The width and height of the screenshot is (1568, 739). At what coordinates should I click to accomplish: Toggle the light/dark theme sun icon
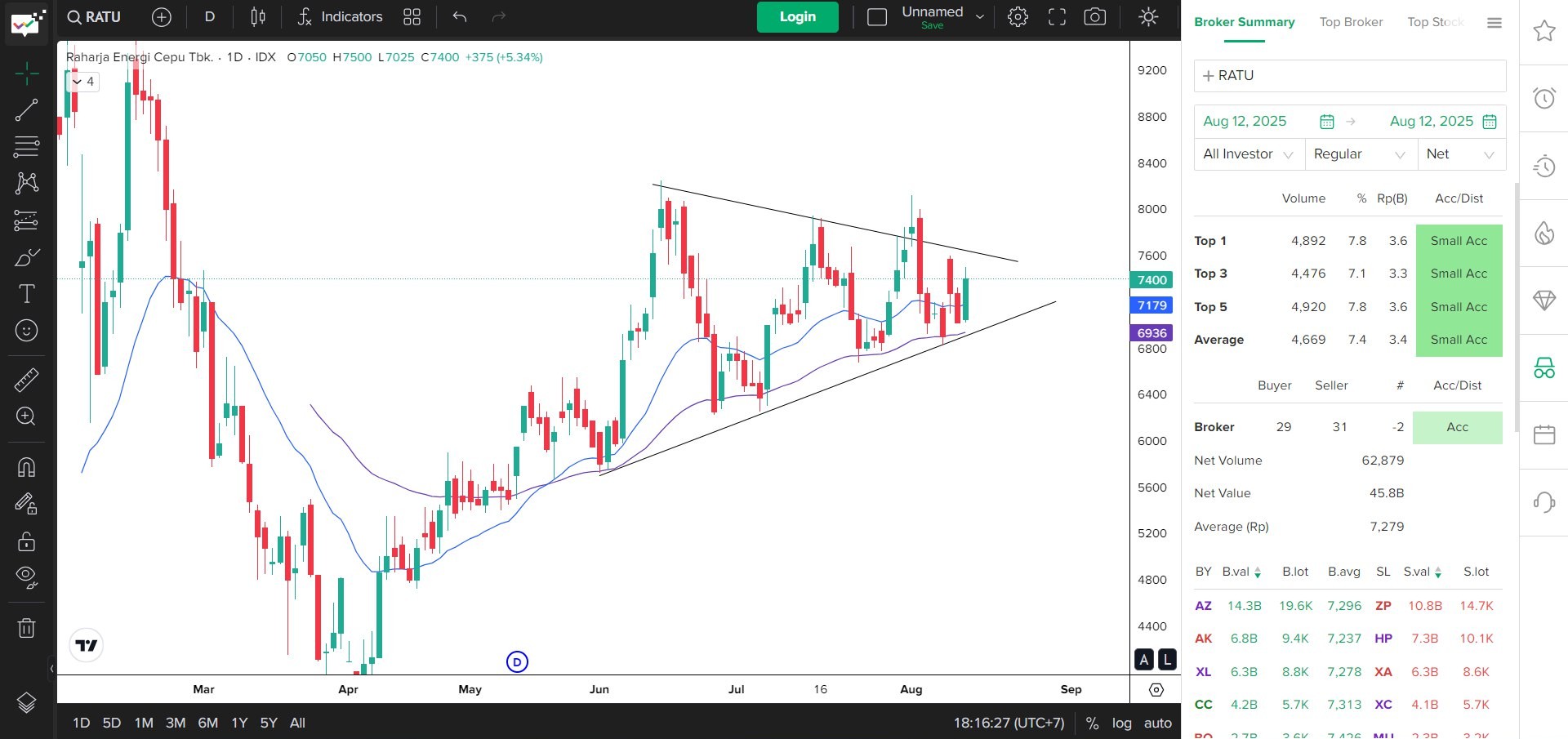pos(1148,17)
